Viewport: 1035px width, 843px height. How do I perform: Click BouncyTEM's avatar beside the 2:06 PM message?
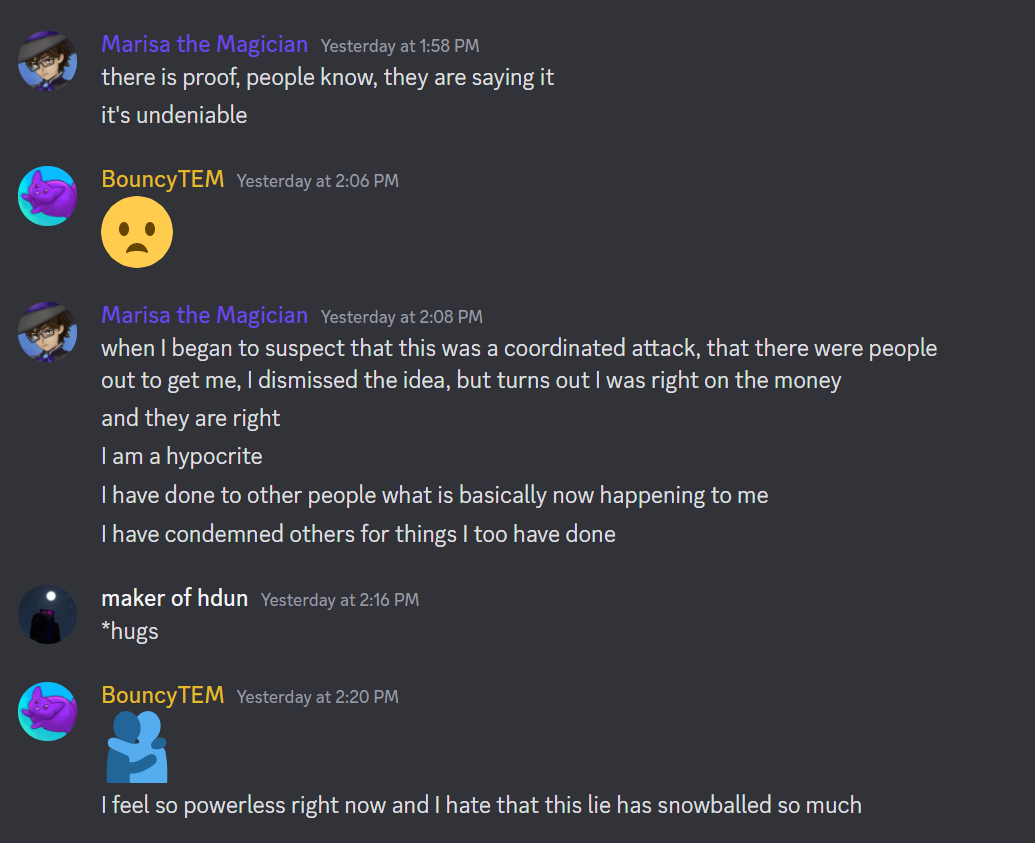coord(47,196)
